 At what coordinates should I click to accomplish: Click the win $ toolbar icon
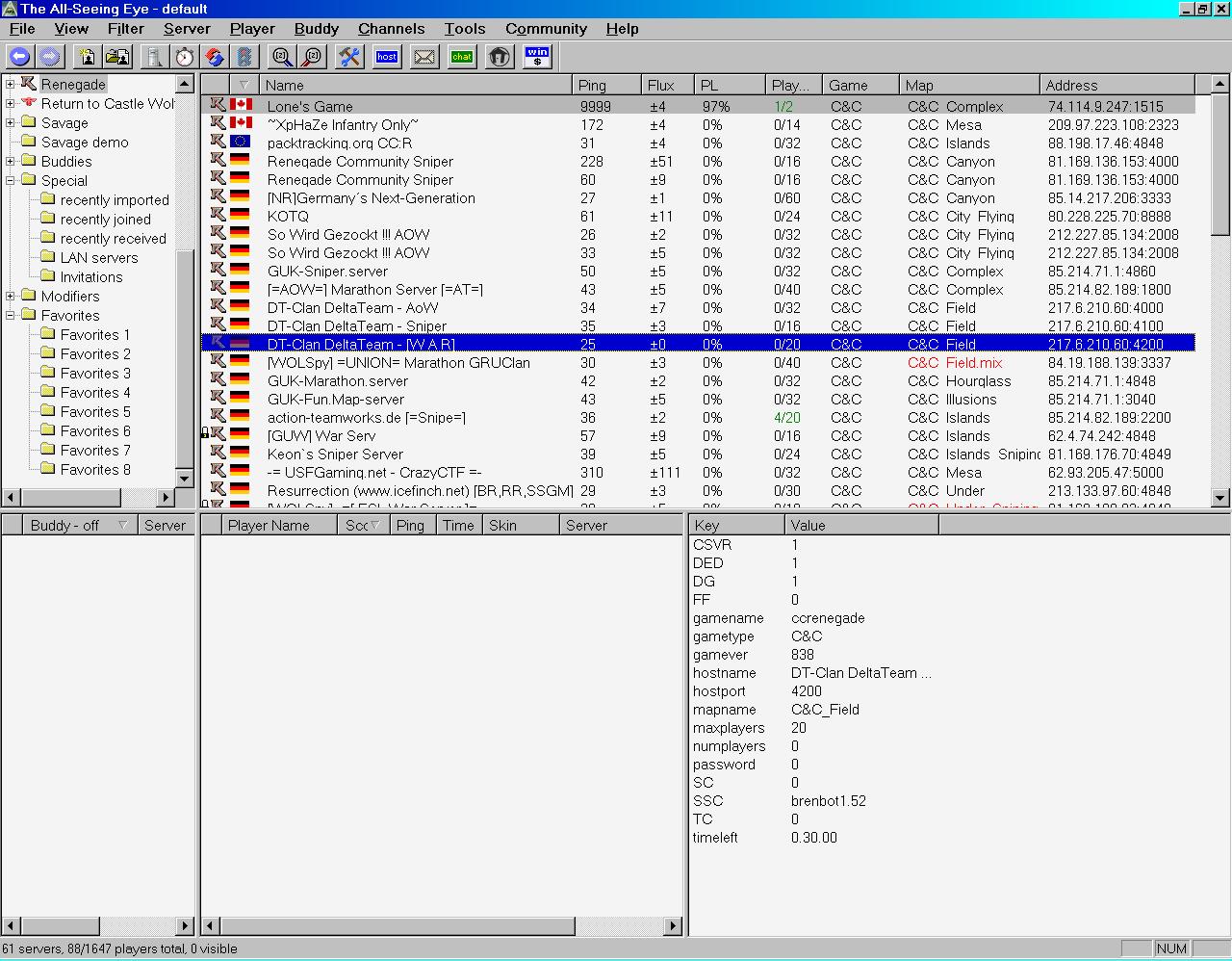click(537, 57)
